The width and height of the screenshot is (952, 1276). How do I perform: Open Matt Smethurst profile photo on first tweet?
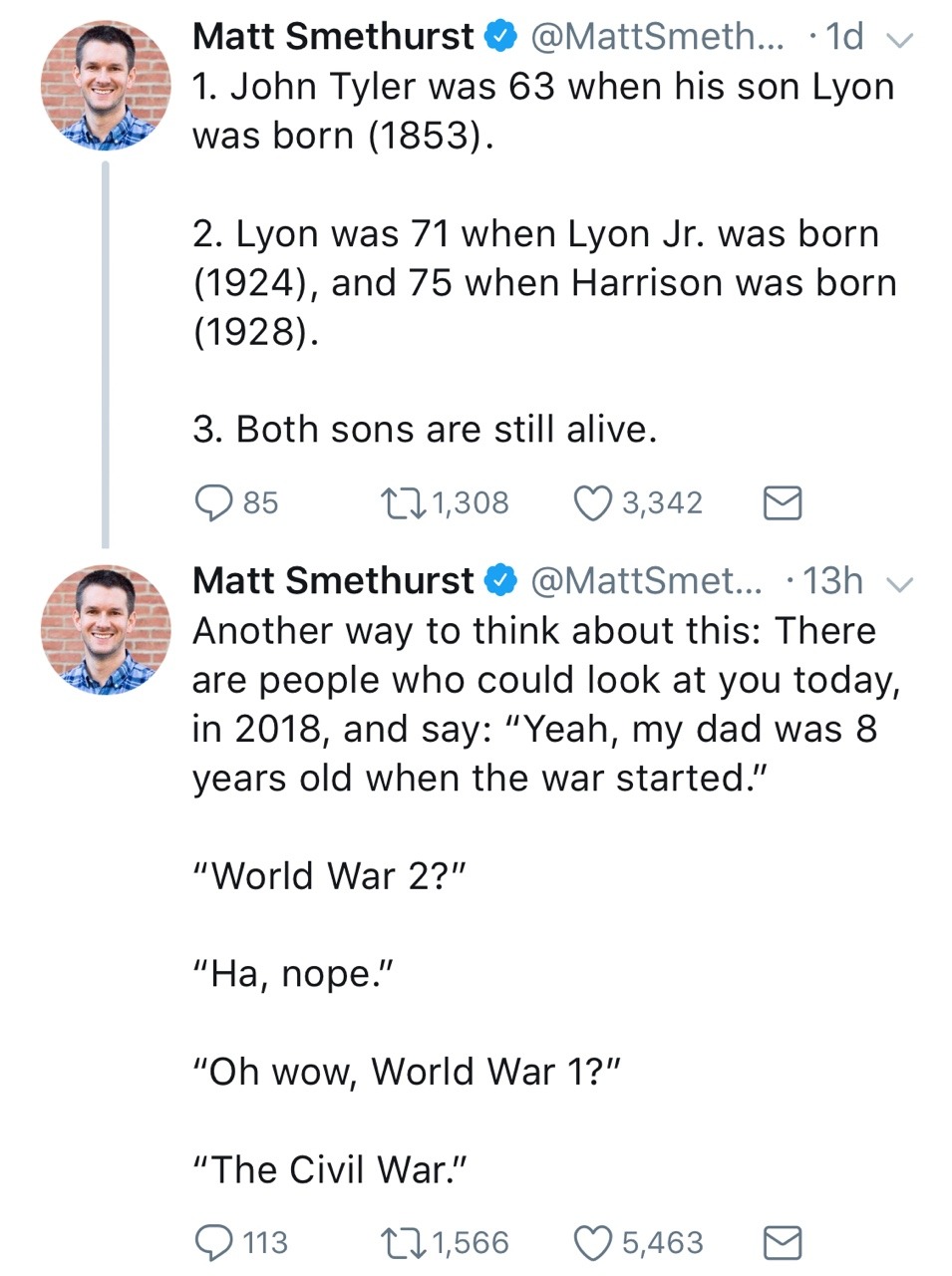(105, 86)
